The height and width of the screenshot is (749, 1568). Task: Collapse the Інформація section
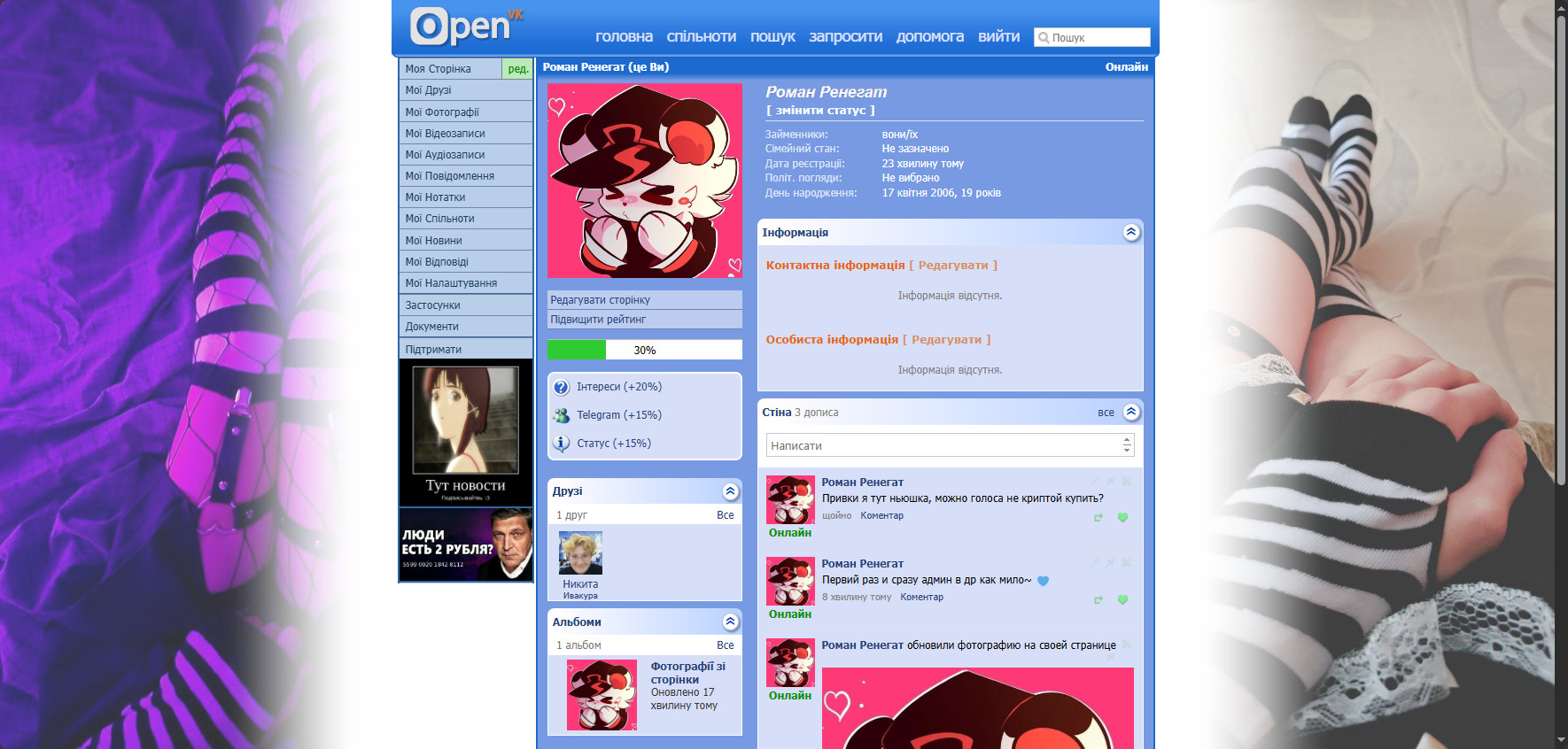point(1130,232)
